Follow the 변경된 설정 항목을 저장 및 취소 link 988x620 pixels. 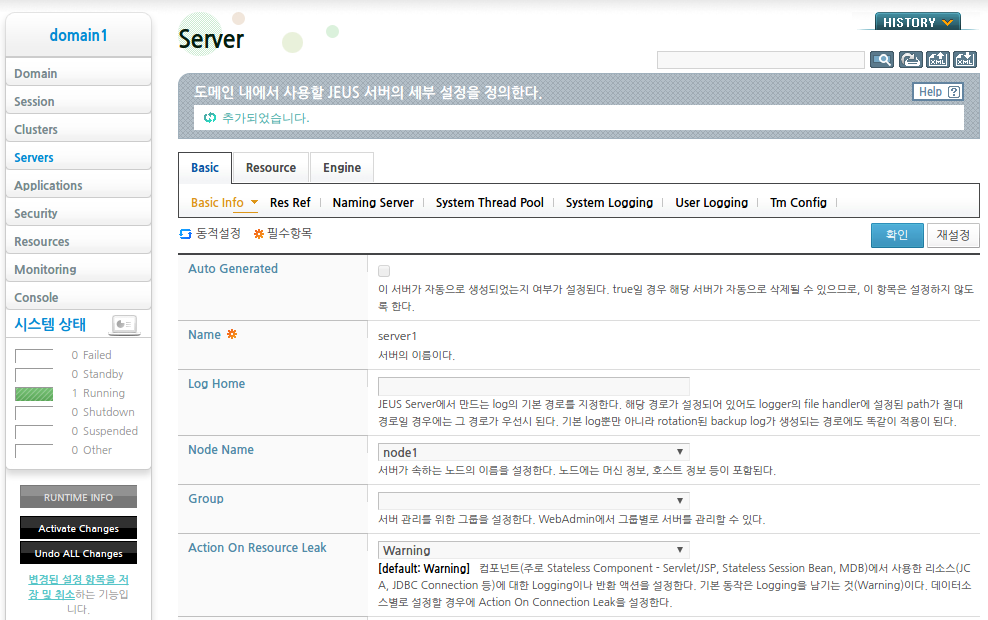tap(78, 587)
